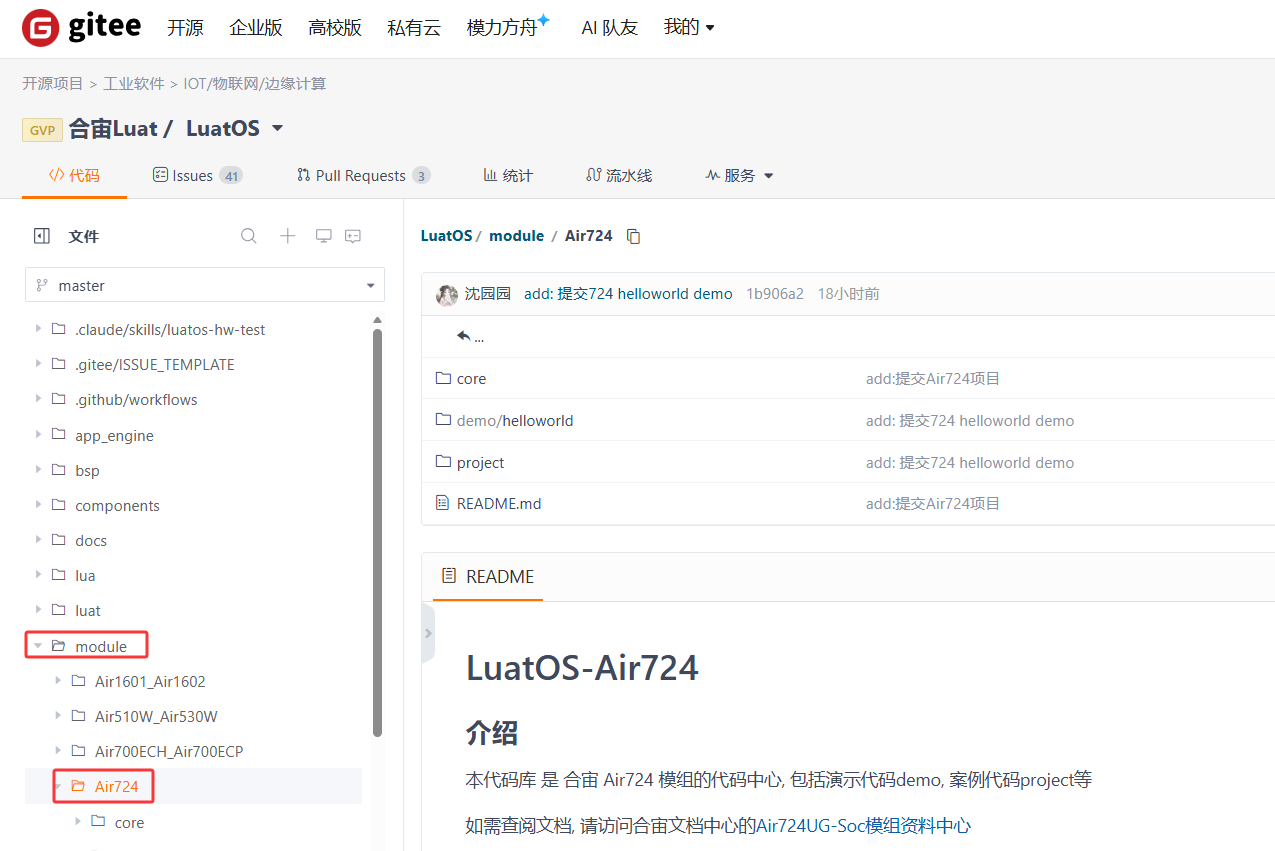Open the Pull Requests tab

363,175
